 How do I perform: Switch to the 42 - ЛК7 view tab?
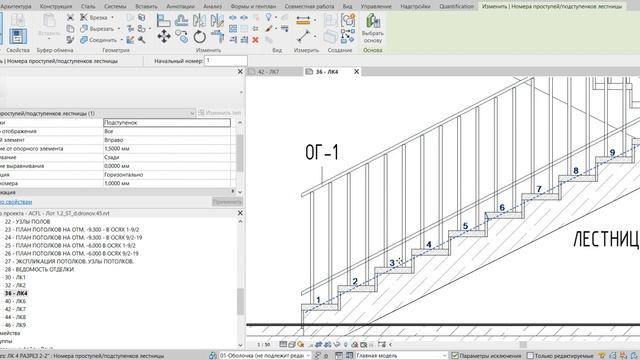coord(269,71)
